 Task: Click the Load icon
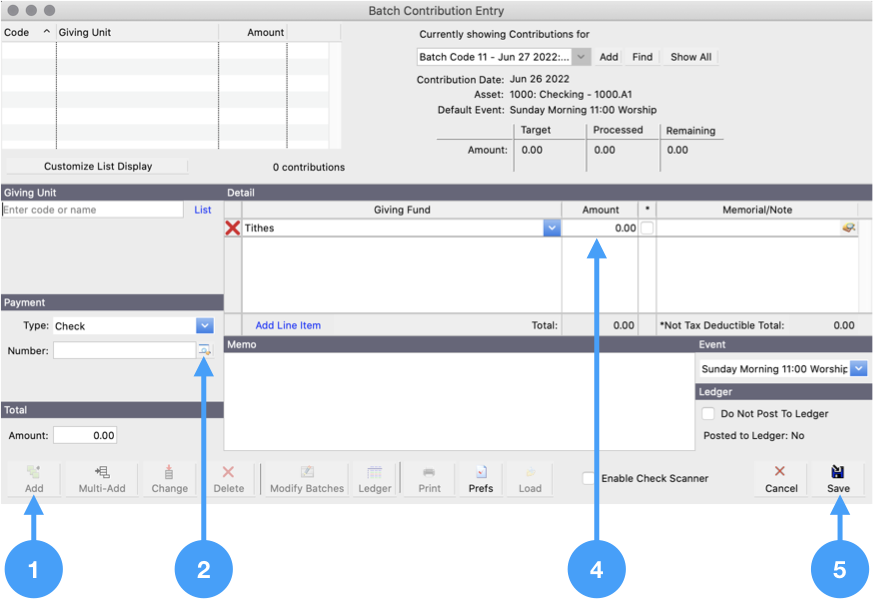click(x=529, y=478)
